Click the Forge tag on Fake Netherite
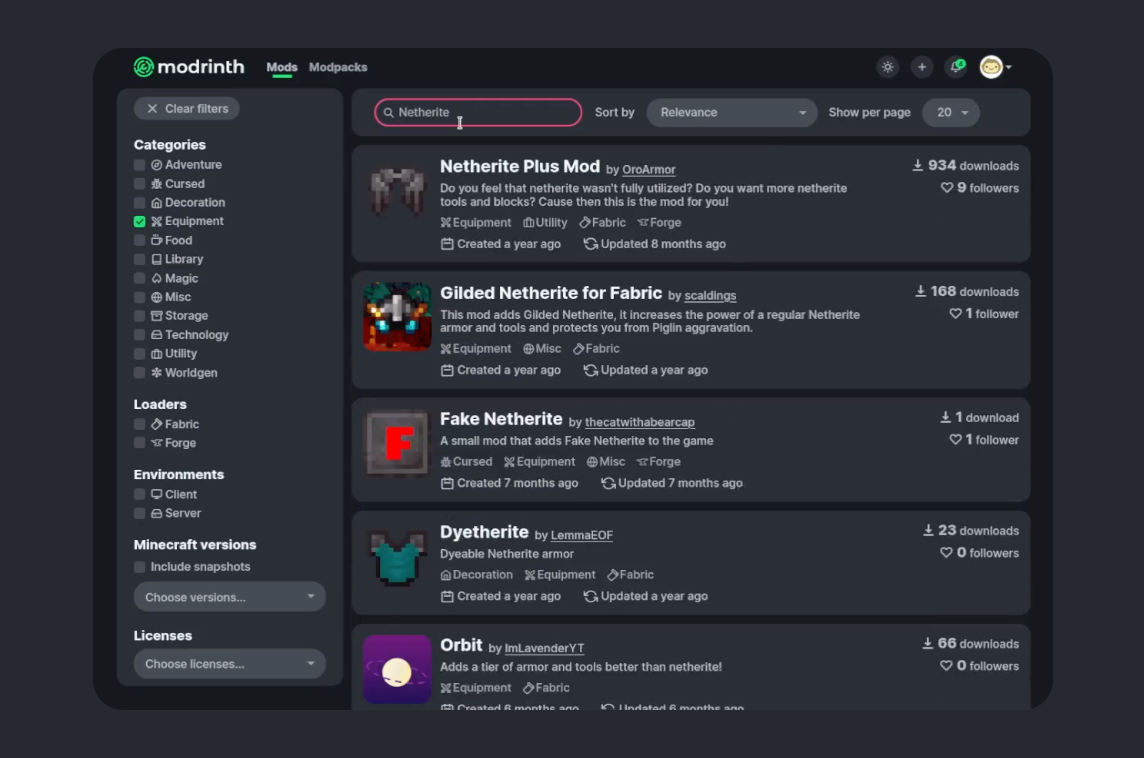Image resolution: width=1144 pixels, height=758 pixels. 658,462
